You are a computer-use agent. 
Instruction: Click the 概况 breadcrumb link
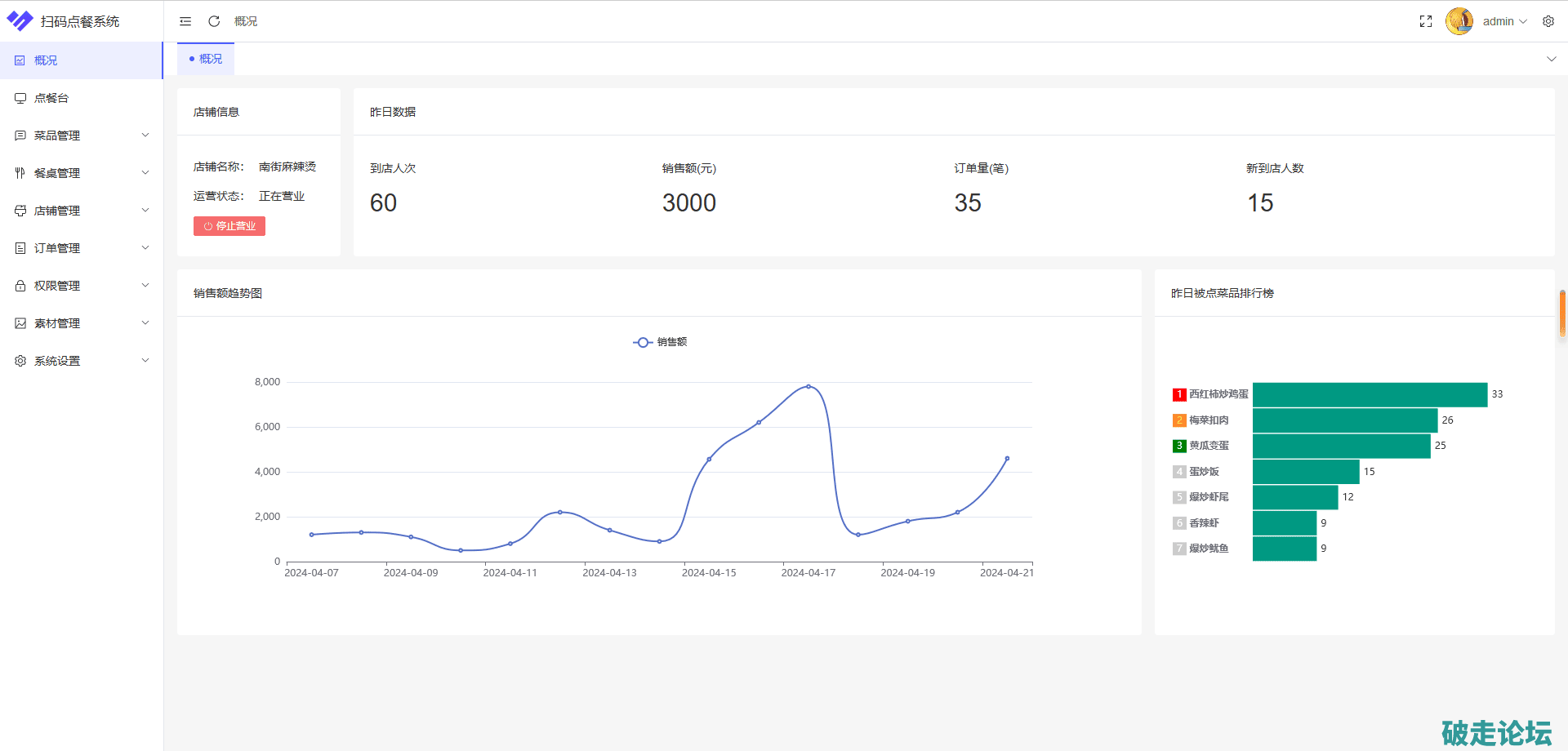(x=246, y=21)
